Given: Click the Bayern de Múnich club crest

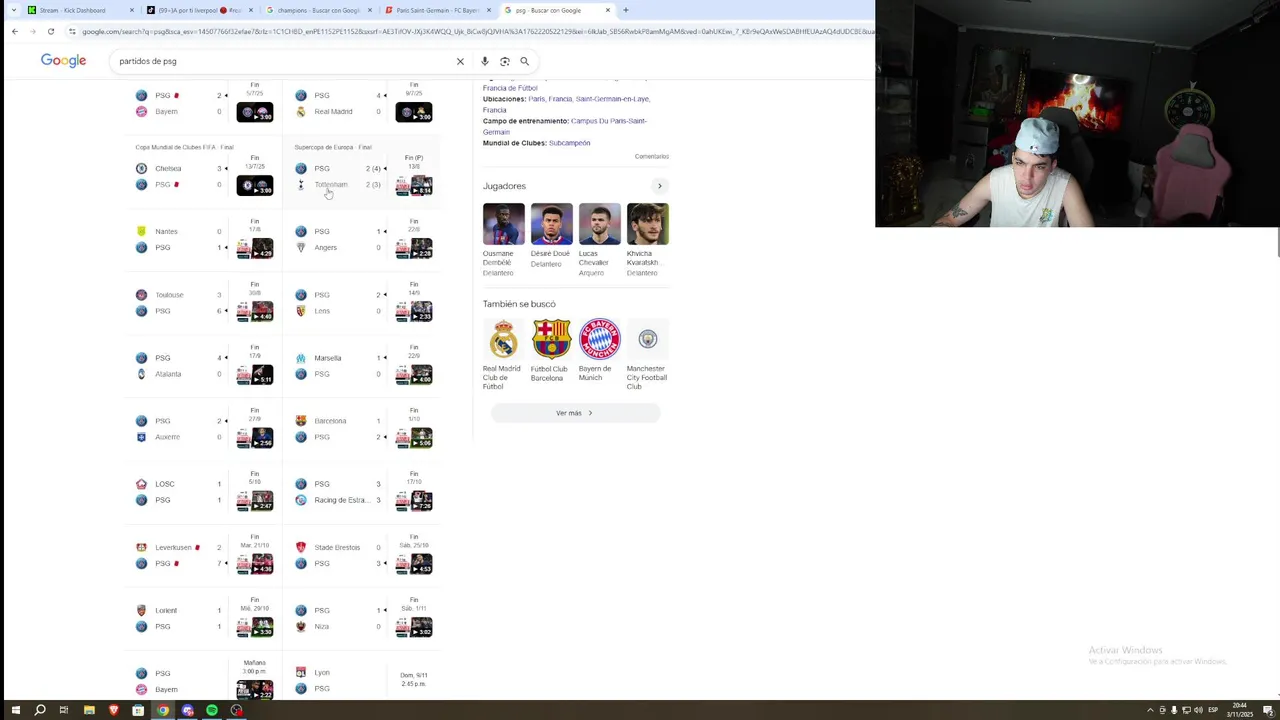Looking at the screenshot, I should coord(599,339).
